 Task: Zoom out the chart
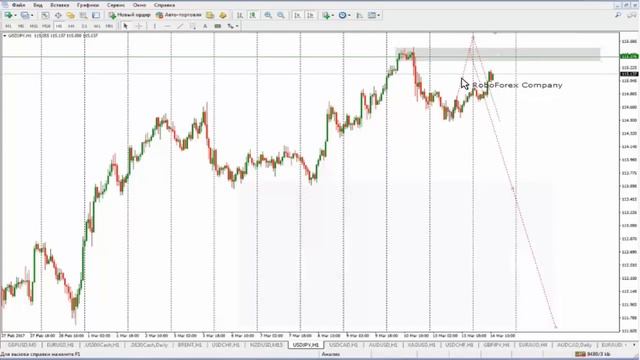pyautogui.click(x=281, y=15)
